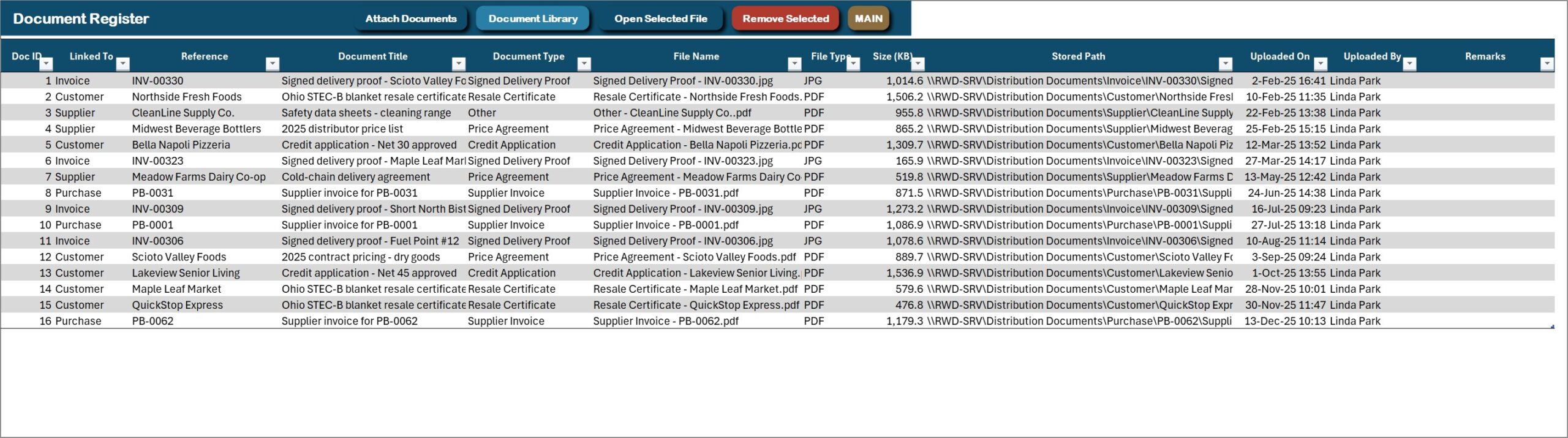Select Lakeview Senior Living reference cell
The height and width of the screenshot is (438, 1568).
click(x=205, y=273)
